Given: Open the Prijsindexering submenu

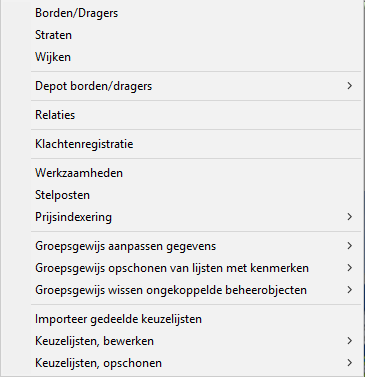Looking at the screenshot, I should [x=182, y=217].
